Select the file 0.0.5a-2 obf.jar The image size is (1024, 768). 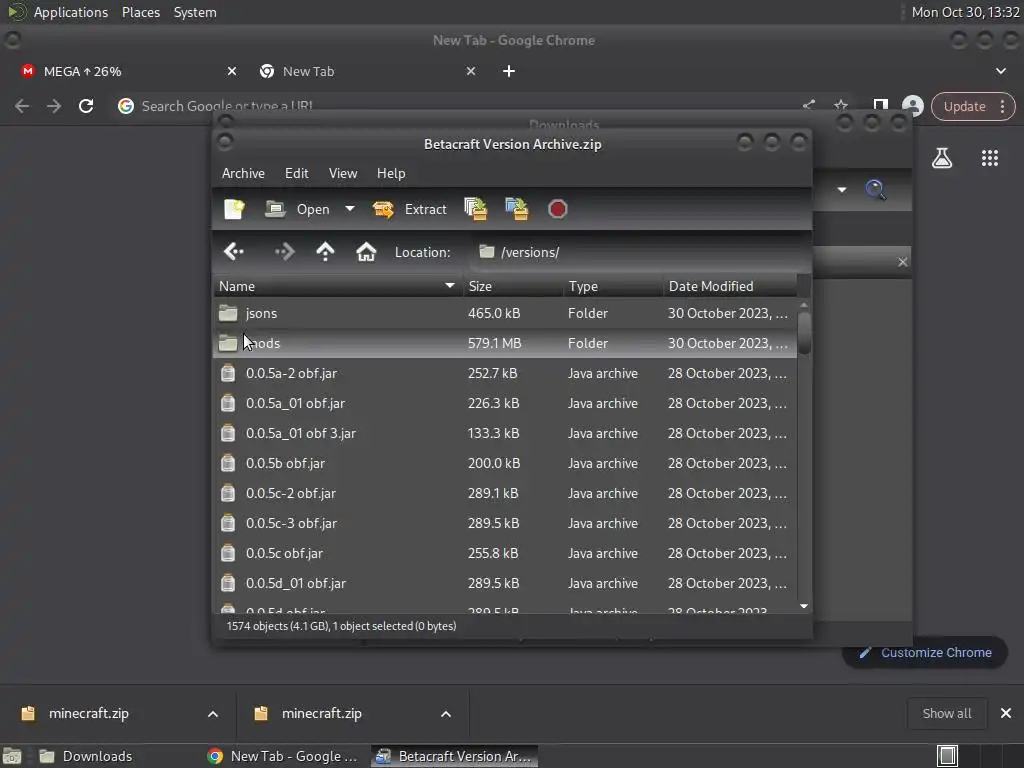click(x=505, y=374)
